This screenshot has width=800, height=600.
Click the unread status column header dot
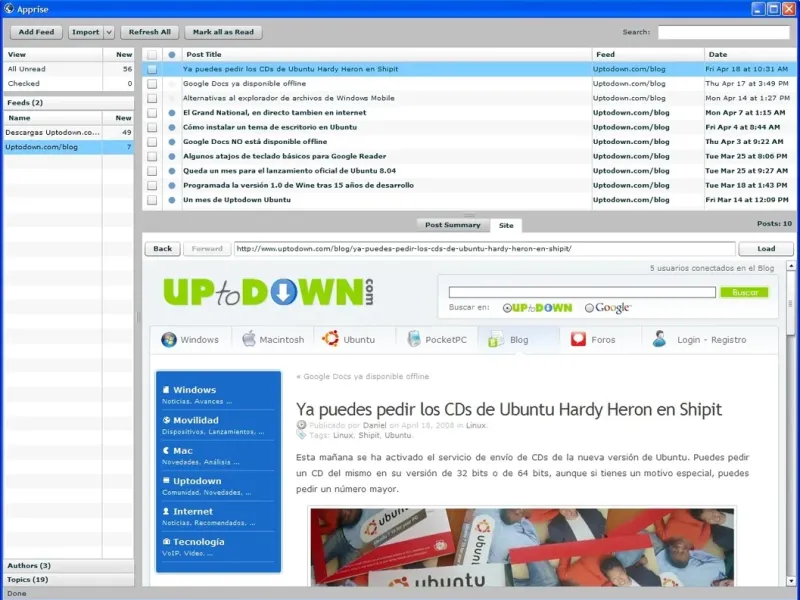(x=172, y=55)
